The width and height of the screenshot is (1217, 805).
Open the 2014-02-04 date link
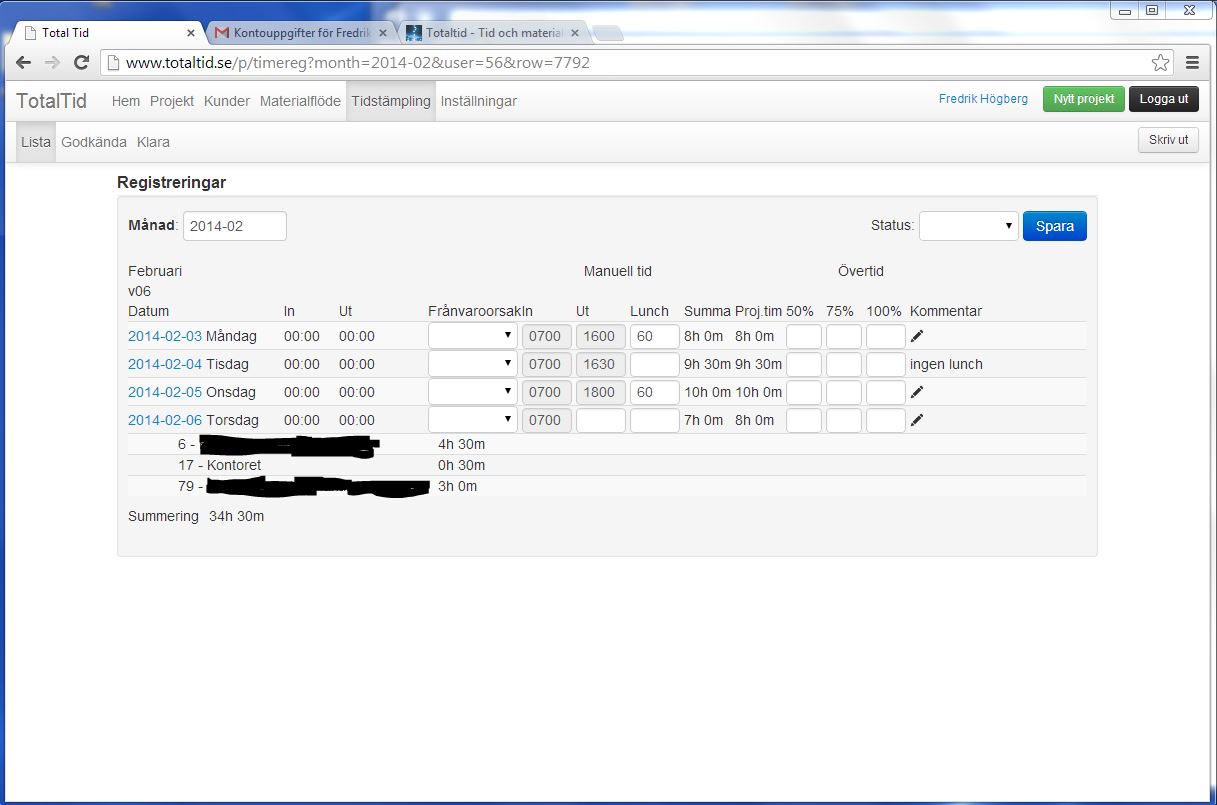[165, 364]
